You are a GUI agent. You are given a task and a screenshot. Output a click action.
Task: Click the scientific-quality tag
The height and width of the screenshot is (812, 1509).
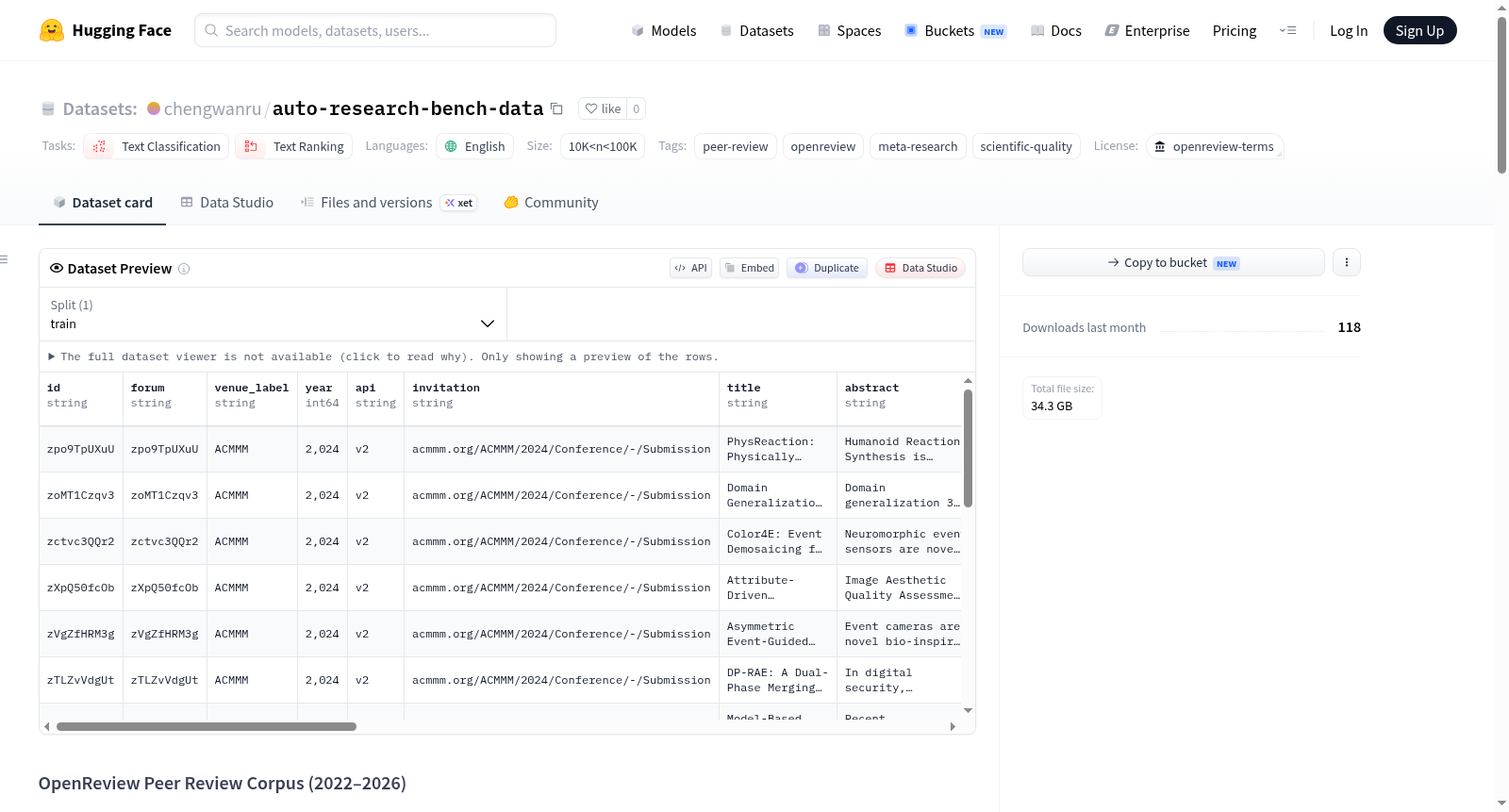point(1026,146)
